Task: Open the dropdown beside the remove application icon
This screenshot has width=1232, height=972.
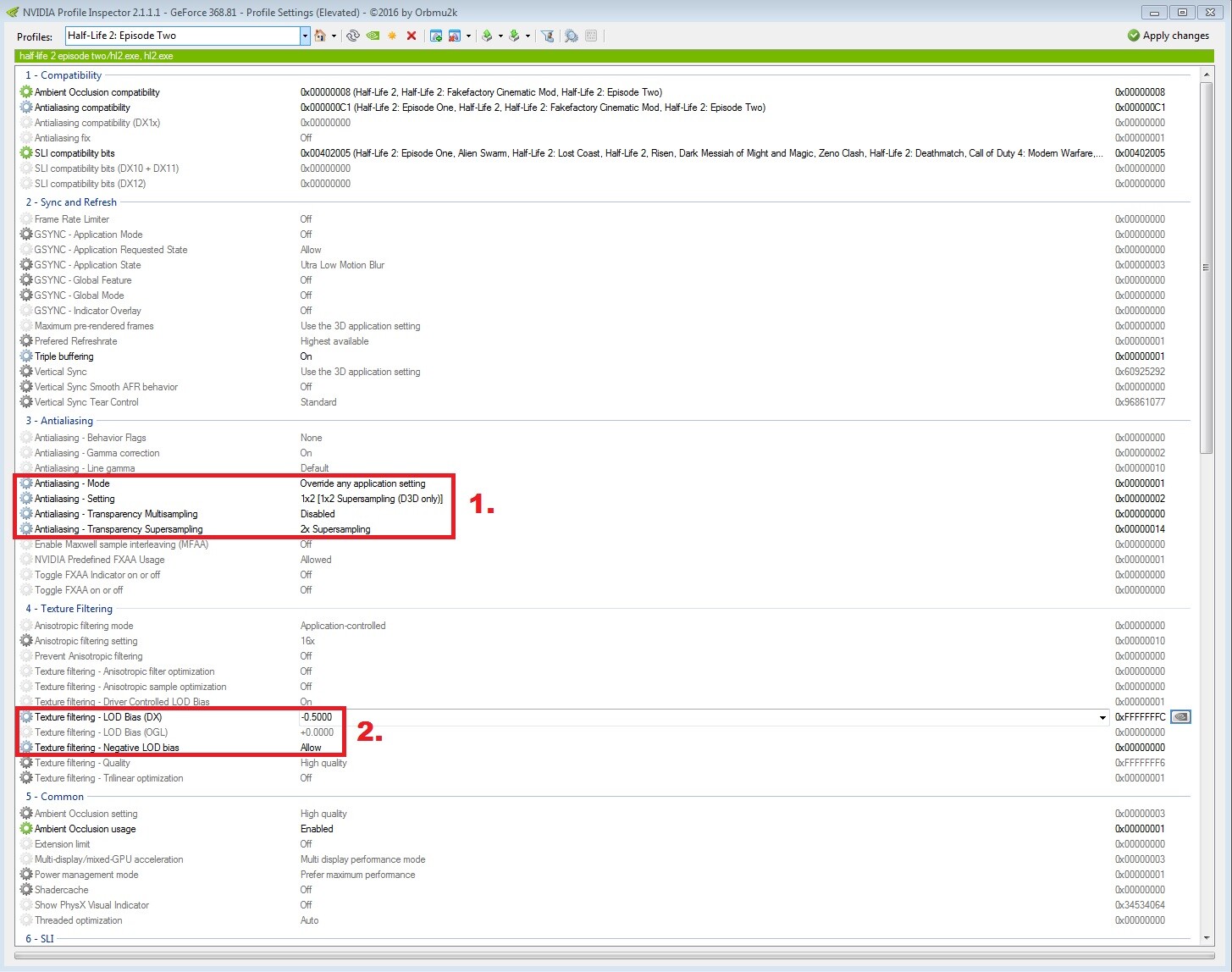Action: (468, 36)
